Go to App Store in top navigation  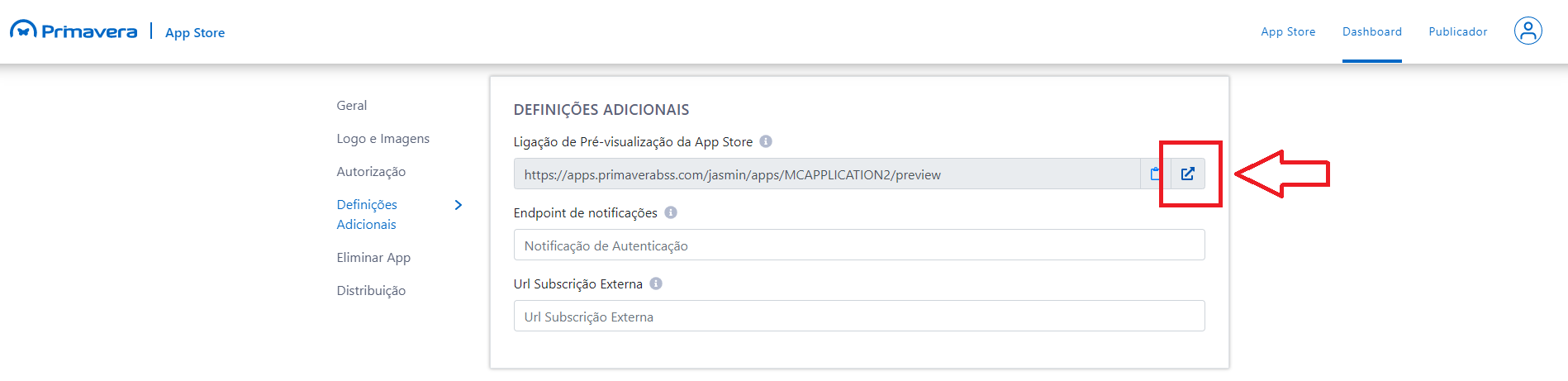point(1288,31)
